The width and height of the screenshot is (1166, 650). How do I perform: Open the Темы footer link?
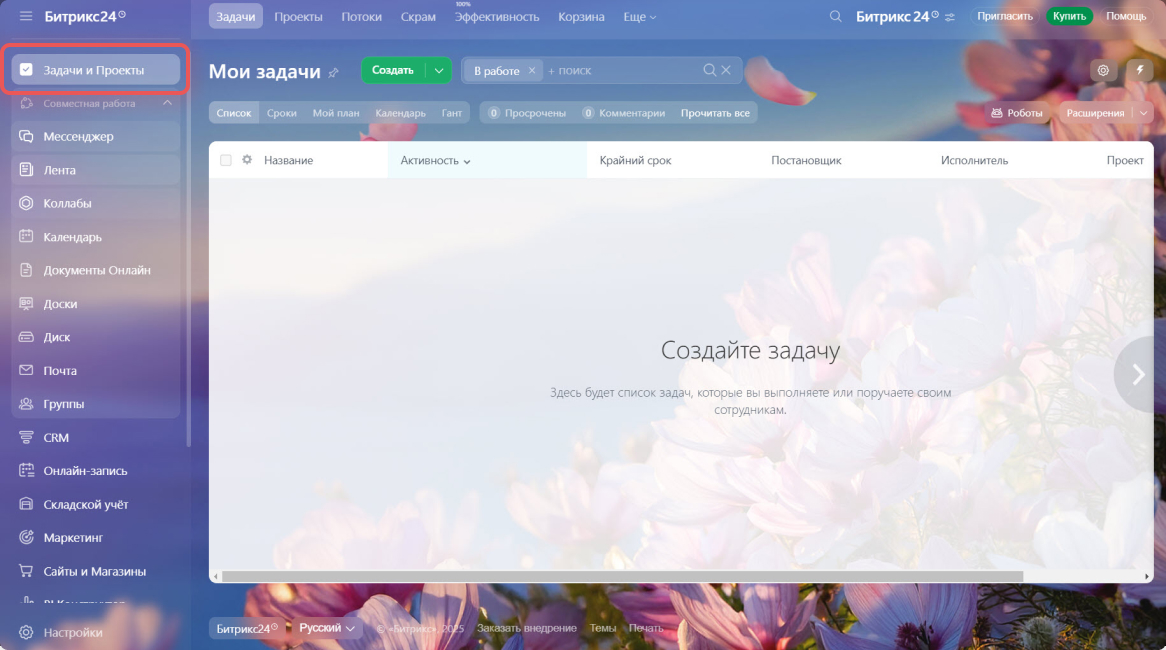603,628
